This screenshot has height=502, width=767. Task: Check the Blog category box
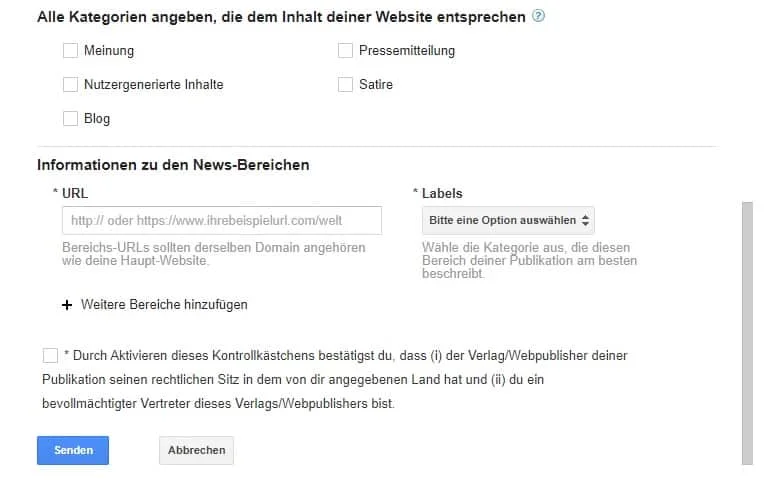[70, 118]
